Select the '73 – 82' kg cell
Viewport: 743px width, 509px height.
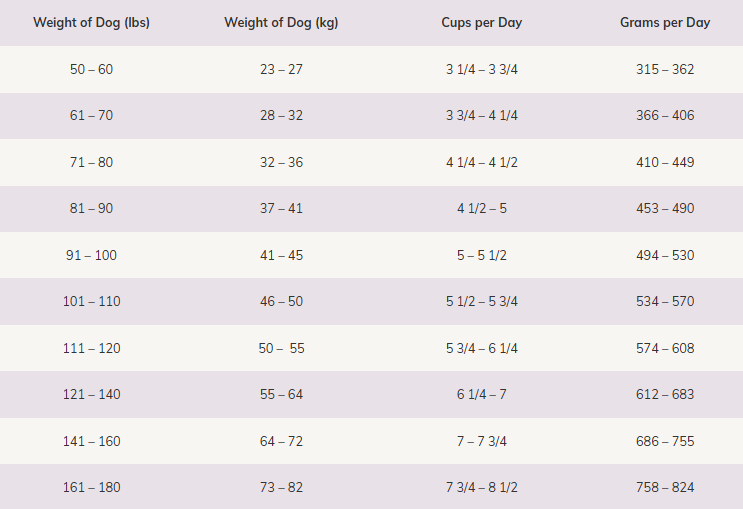point(281,488)
